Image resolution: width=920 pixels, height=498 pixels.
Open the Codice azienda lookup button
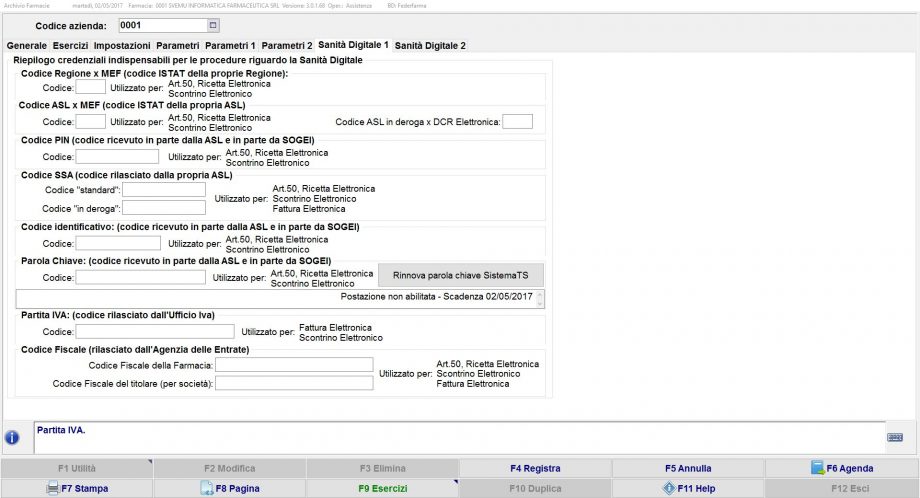pyautogui.click(x=212, y=24)
